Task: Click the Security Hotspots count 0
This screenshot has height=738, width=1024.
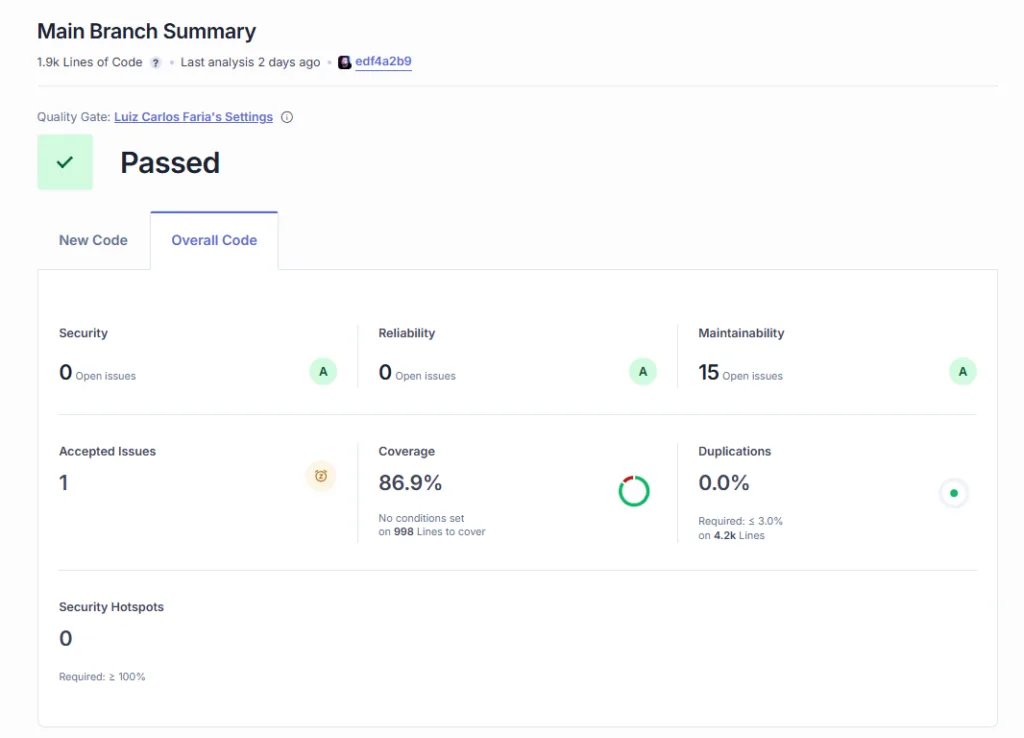Action: pos(66,639)
